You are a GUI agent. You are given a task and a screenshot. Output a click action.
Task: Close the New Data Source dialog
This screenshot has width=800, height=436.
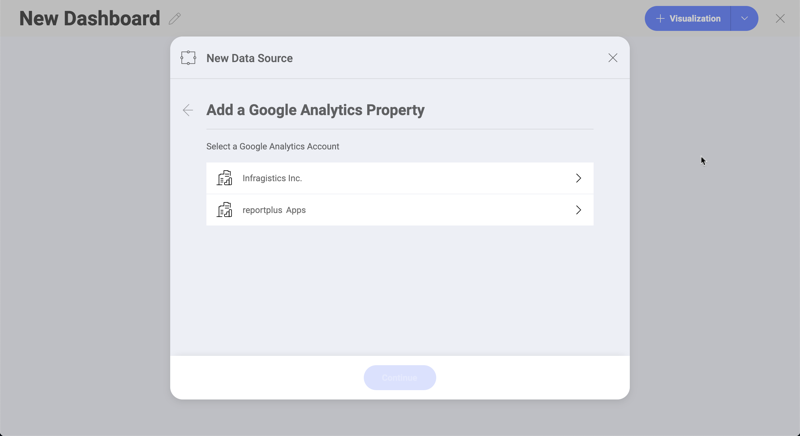[613, 58]
